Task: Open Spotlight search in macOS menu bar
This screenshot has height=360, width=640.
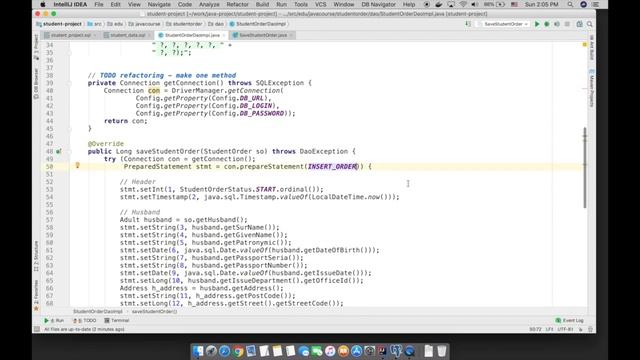Action: click(x=570, y=4)
